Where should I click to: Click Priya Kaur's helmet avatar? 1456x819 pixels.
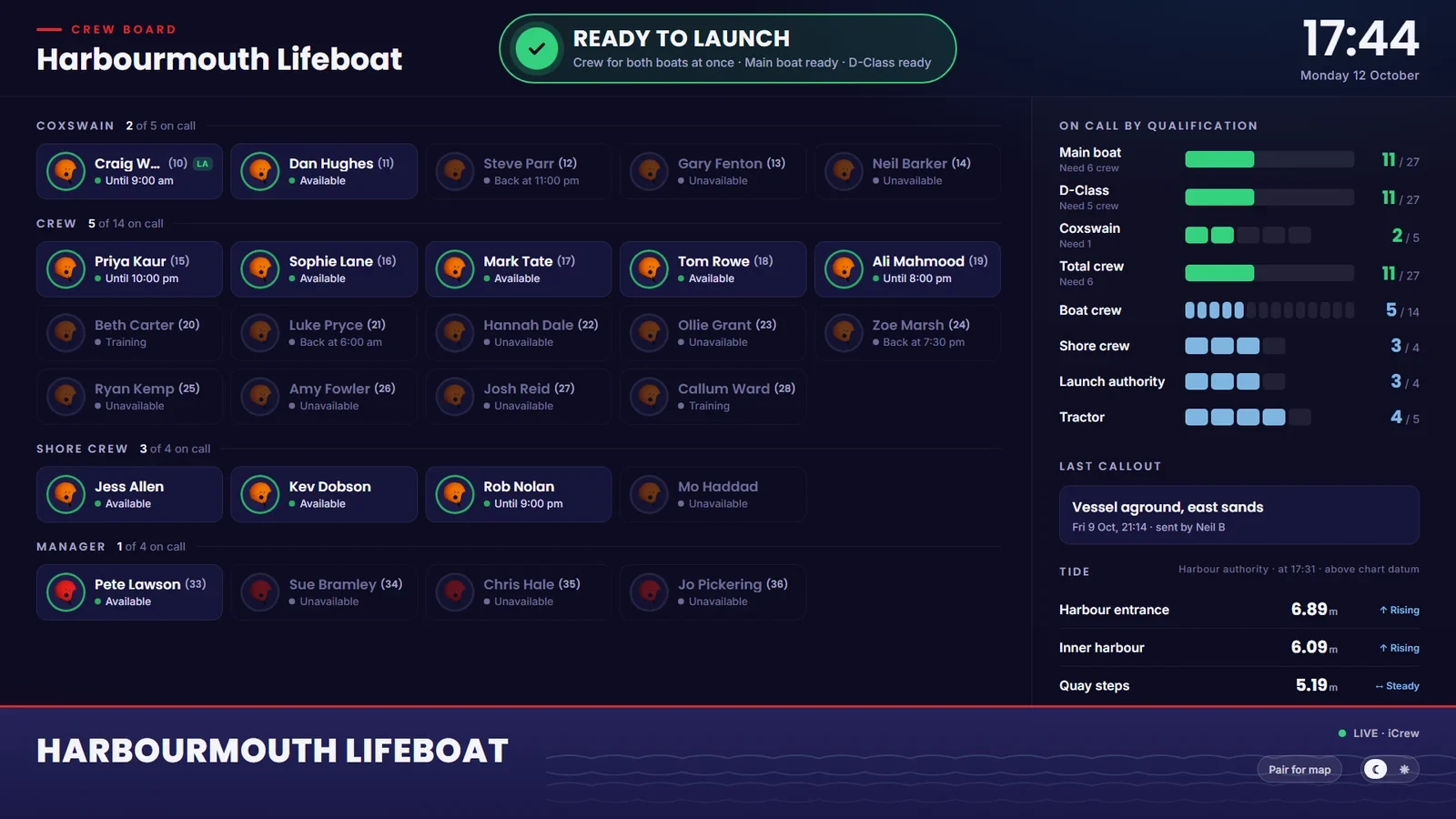tap(66, 269)
